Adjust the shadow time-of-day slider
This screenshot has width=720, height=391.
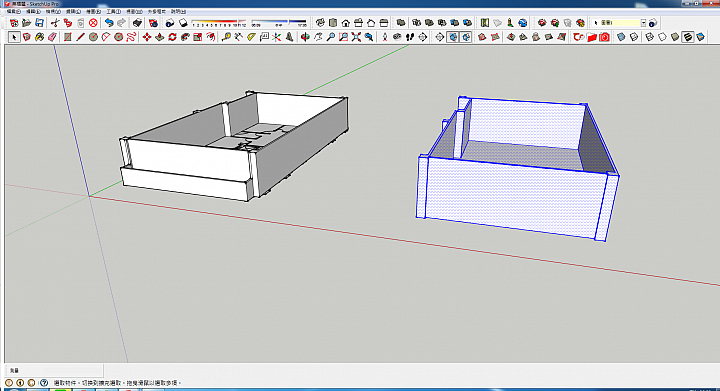click(279, 22)
